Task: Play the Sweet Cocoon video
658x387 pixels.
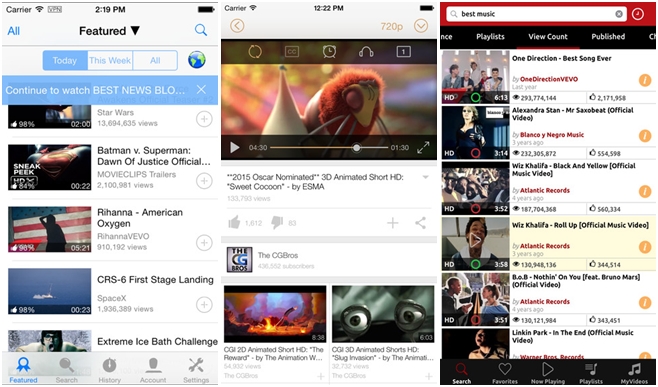Action: pyautogui.click(x=235, y=147)
